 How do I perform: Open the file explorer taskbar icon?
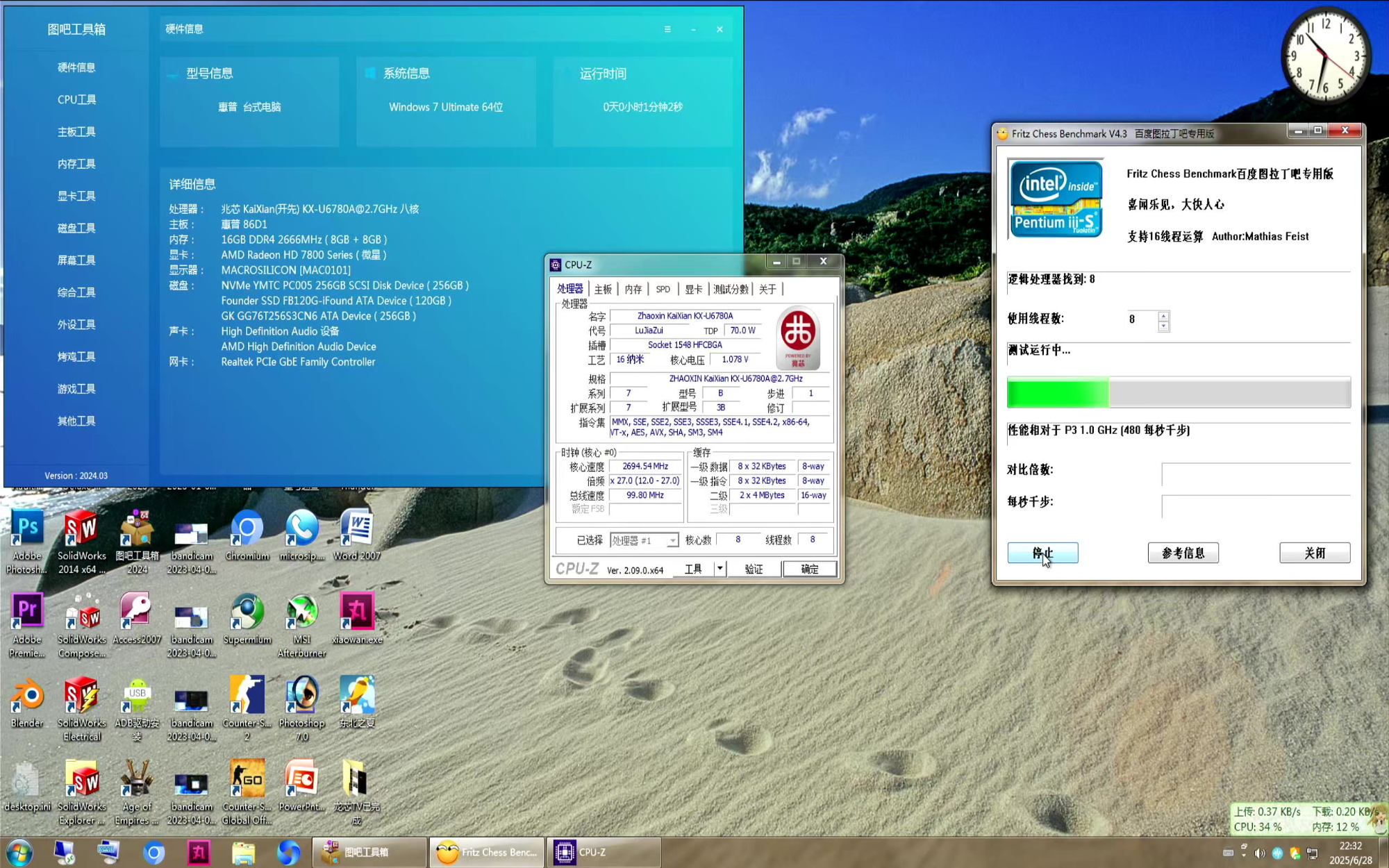point(243,852)
